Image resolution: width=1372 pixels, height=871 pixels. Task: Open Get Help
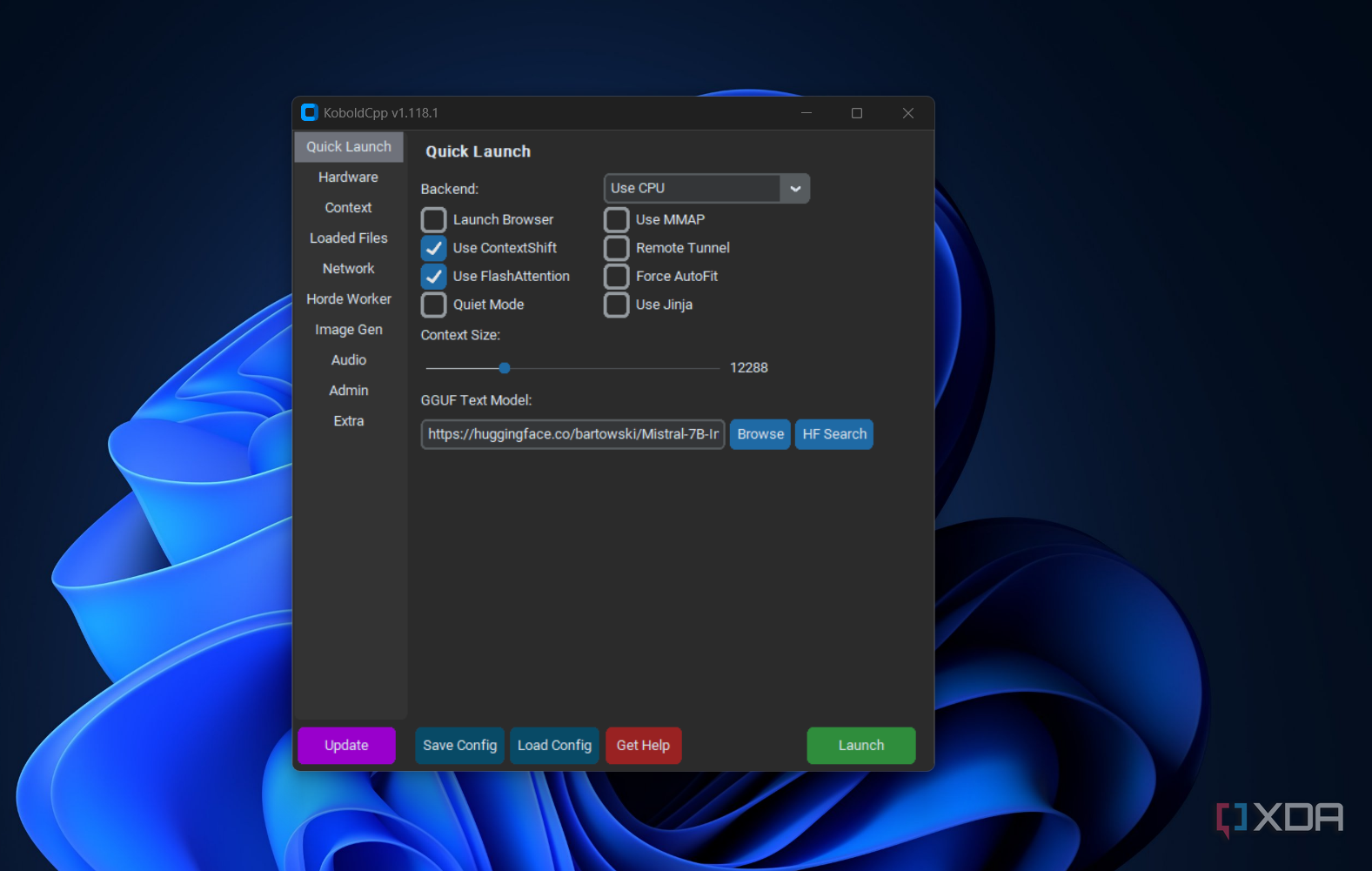click(644, 746)
